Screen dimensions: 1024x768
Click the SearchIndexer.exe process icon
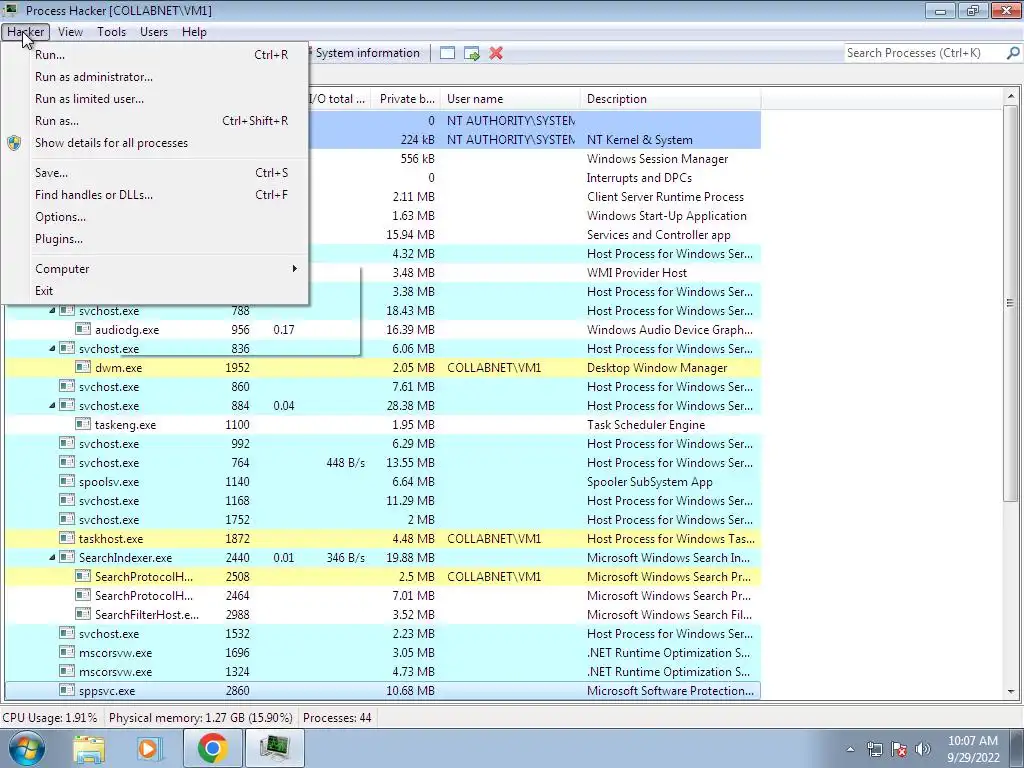tap(67, 557)
